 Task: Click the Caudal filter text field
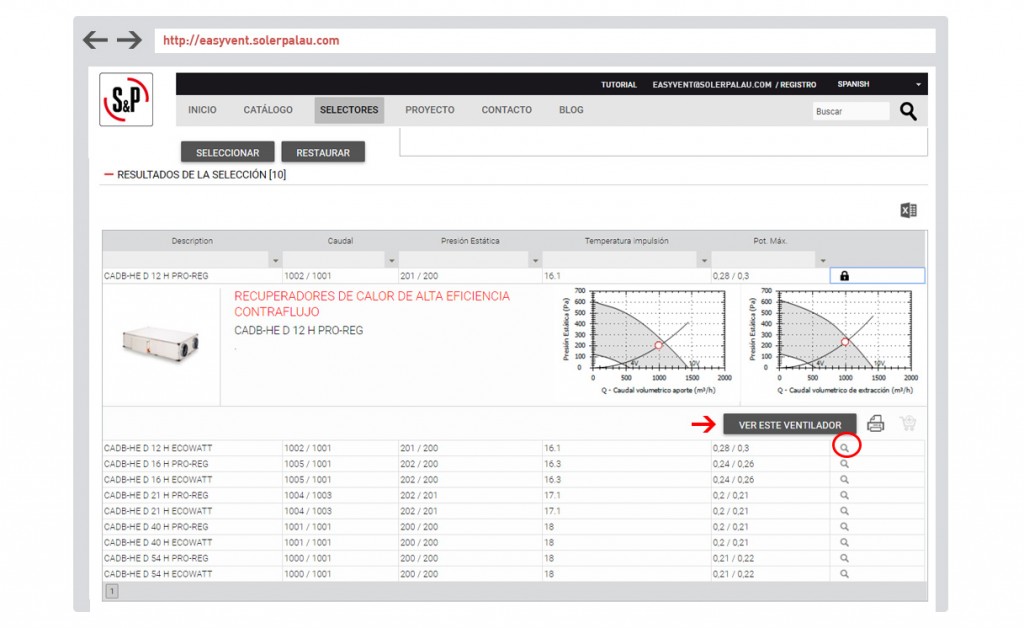(x=334, y=260)
